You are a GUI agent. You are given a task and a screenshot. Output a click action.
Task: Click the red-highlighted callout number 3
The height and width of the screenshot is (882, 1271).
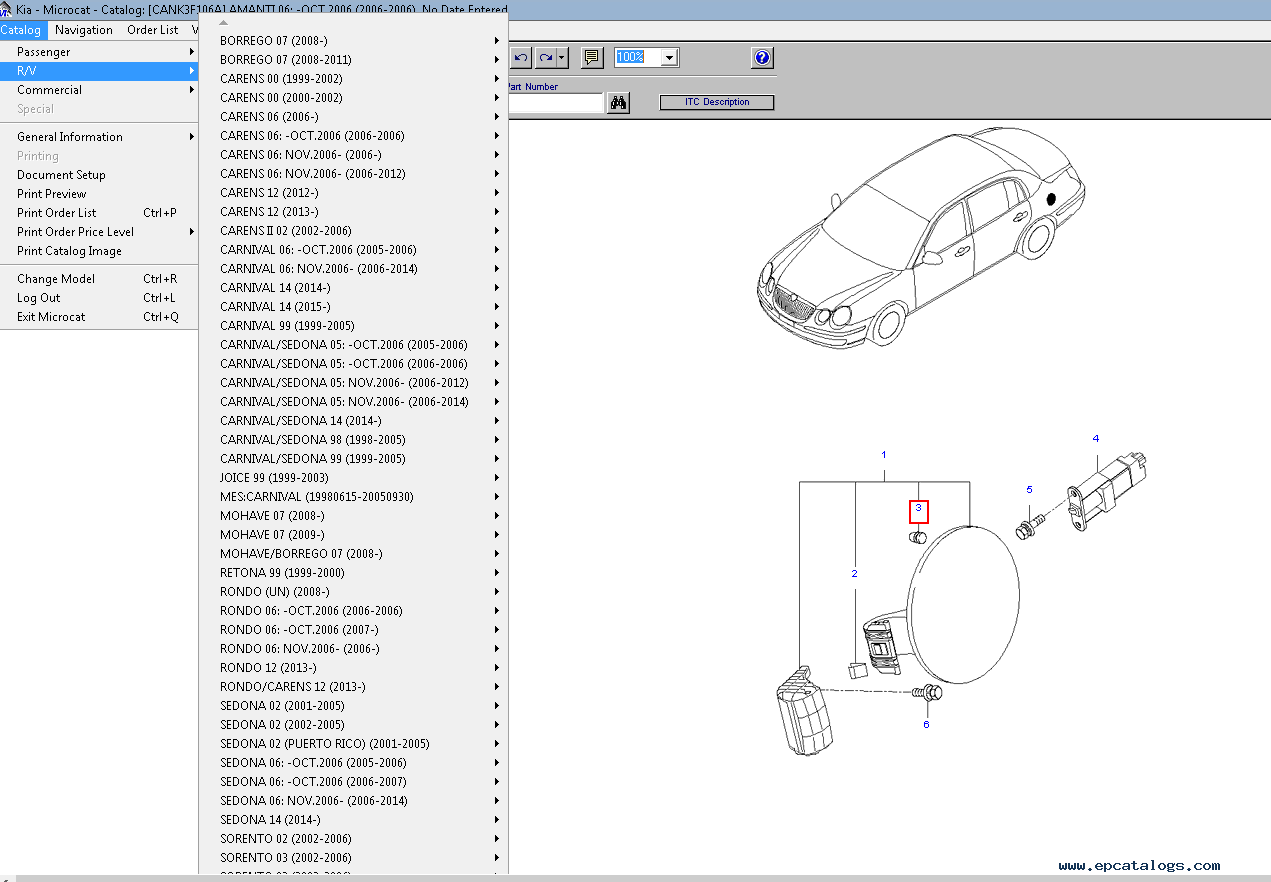click(x=919, y=510)
